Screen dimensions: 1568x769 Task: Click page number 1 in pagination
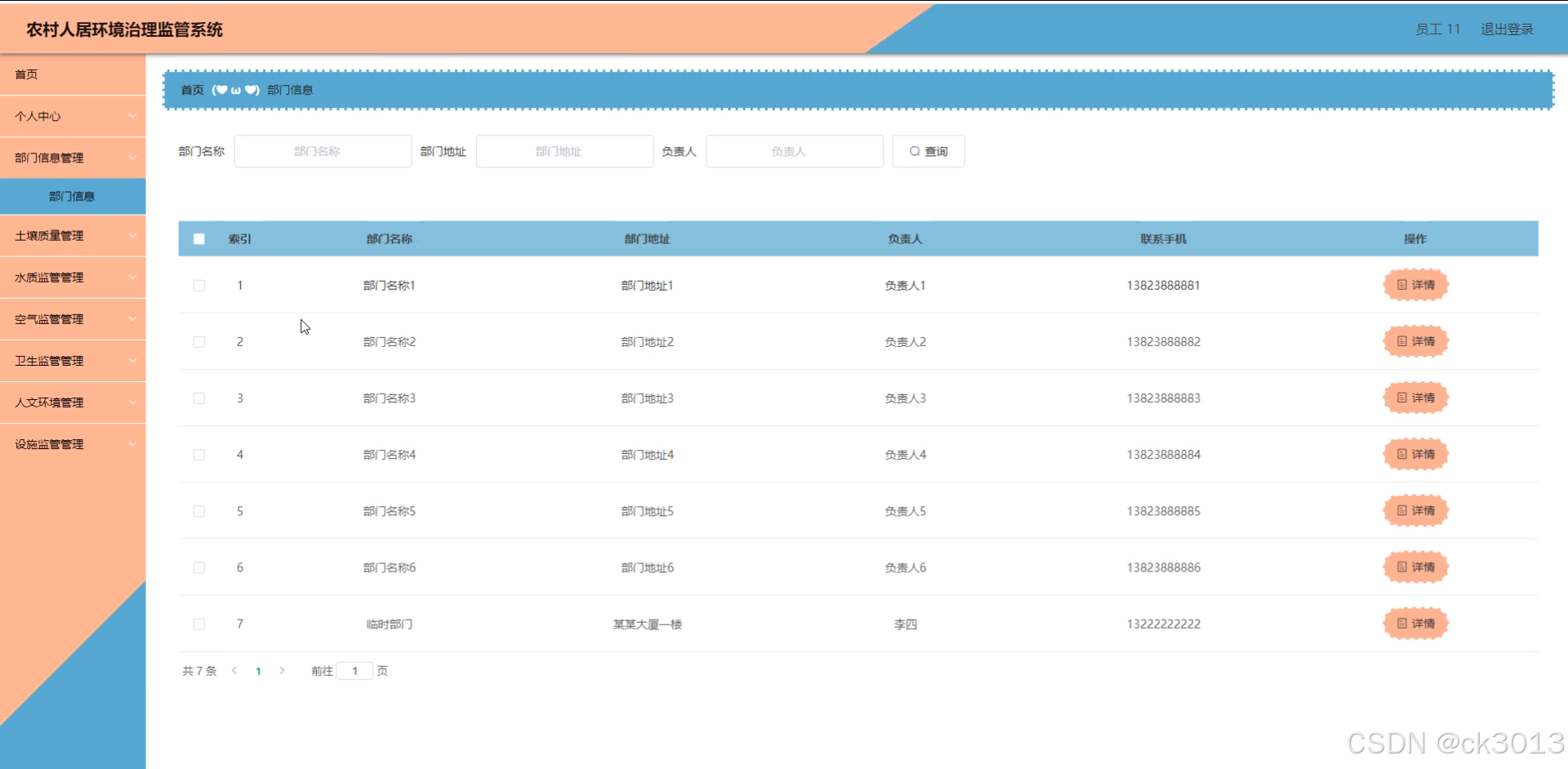(258, 670)
